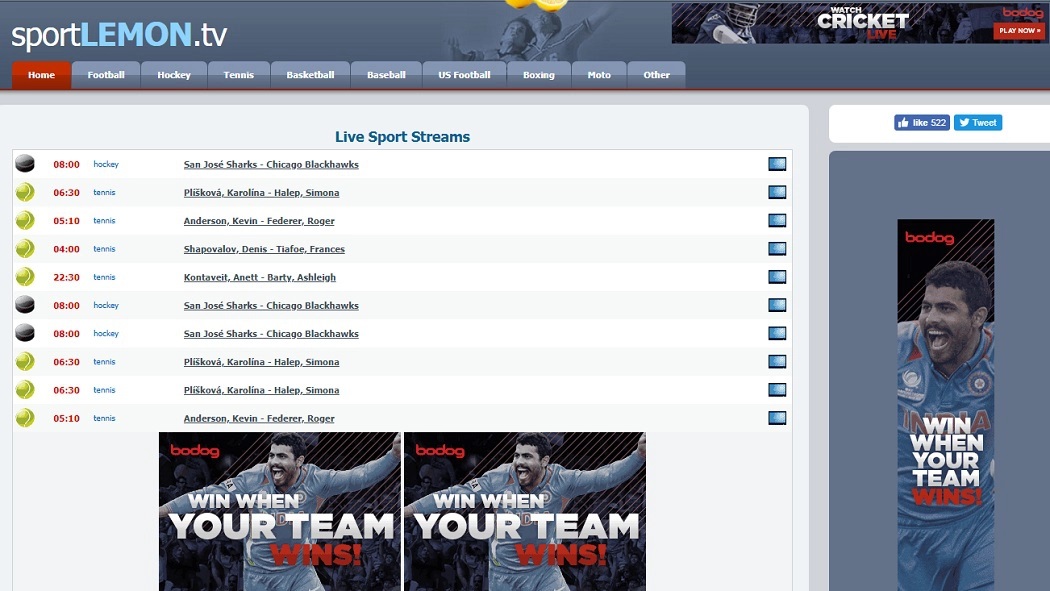Screen dimensions: 1050x591
Task: Click the Facebook like 522 button
Action: point(922,122)
